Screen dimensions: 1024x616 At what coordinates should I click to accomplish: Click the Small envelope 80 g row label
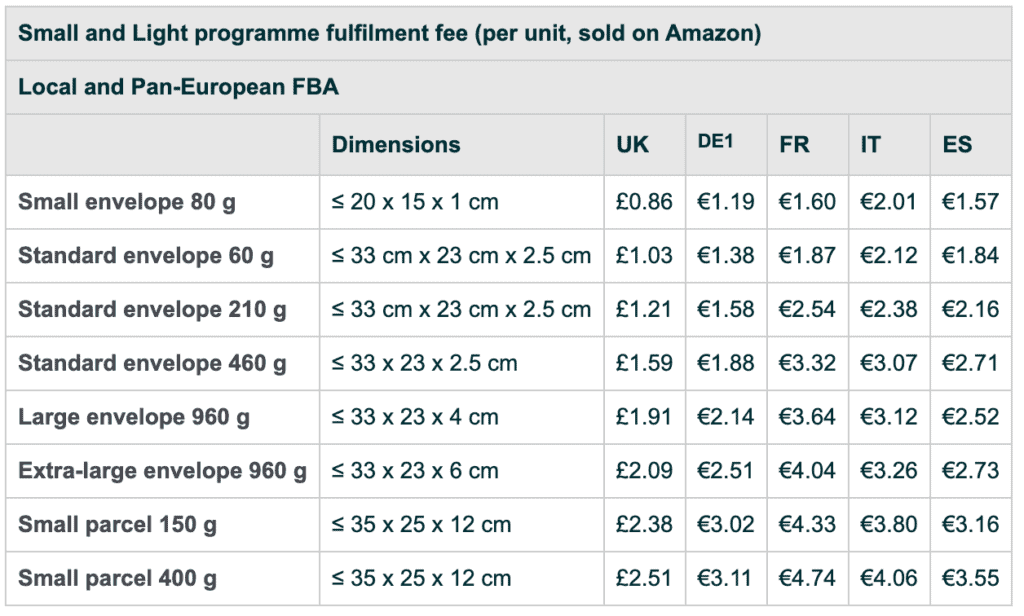pyautogui.click(x=127, y=202)
